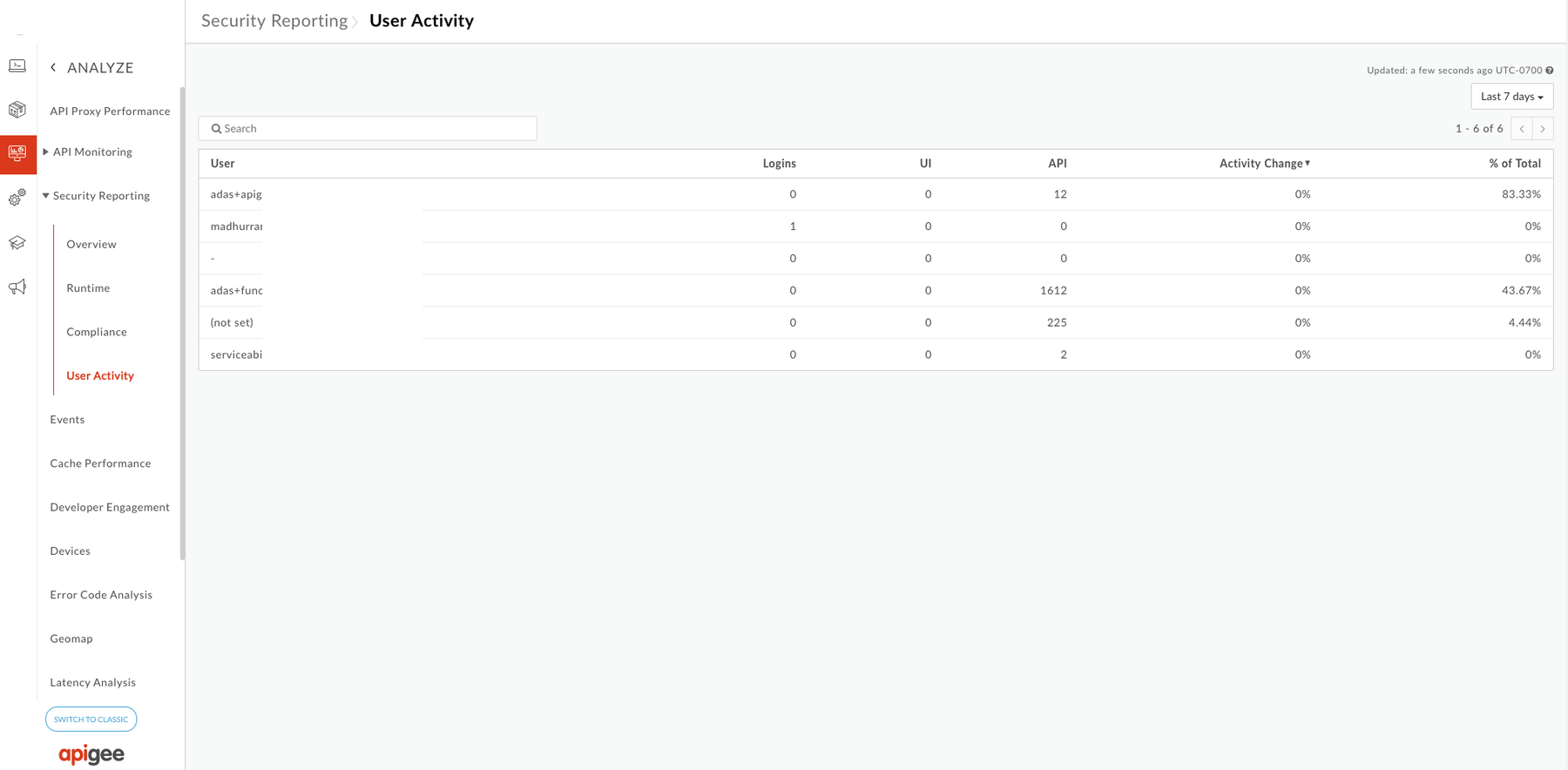The height and width of the screenshot is (770, 1568).
Task: Select the madhurrar user row
Action: pos(875,226)
